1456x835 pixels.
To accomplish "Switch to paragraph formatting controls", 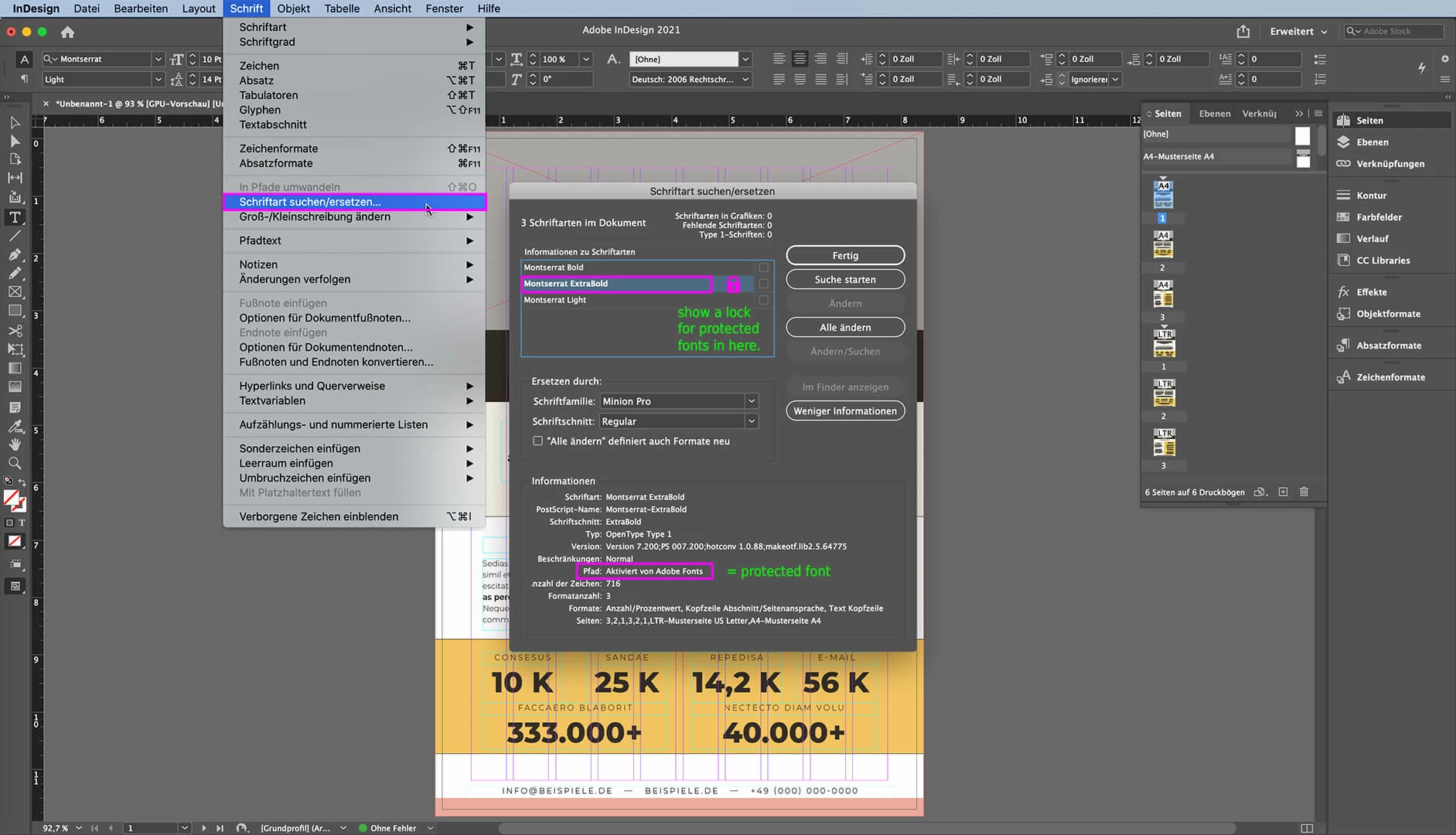I will (25, 79).
